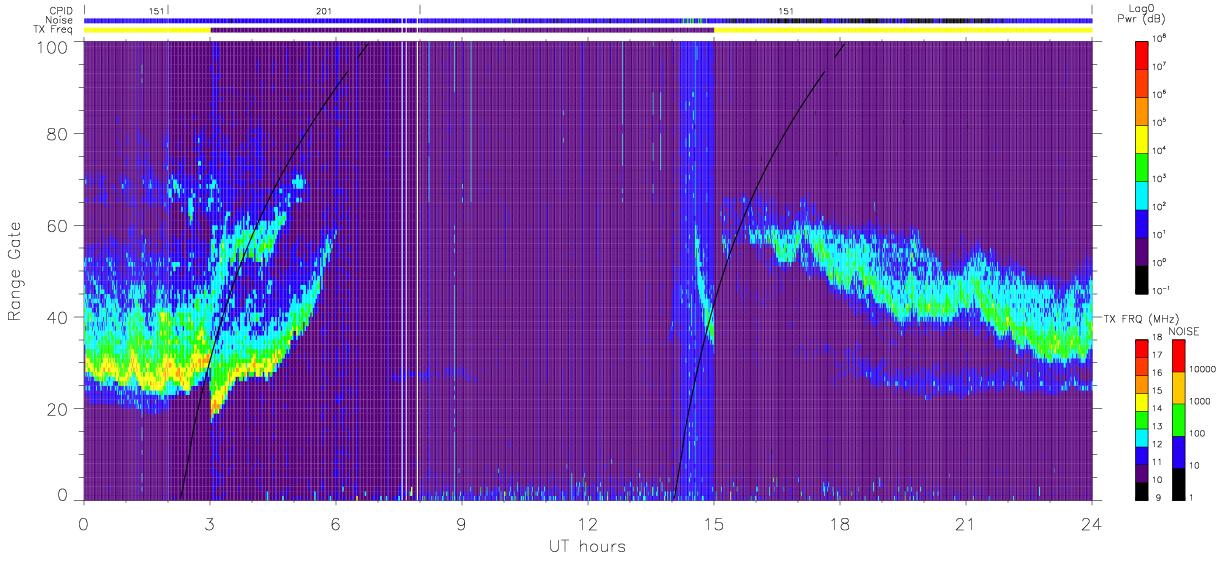Pick the top red segment of Lag0 Pwr colorbar
The image size is (1228, 567).
click(x=1143, y=53)
